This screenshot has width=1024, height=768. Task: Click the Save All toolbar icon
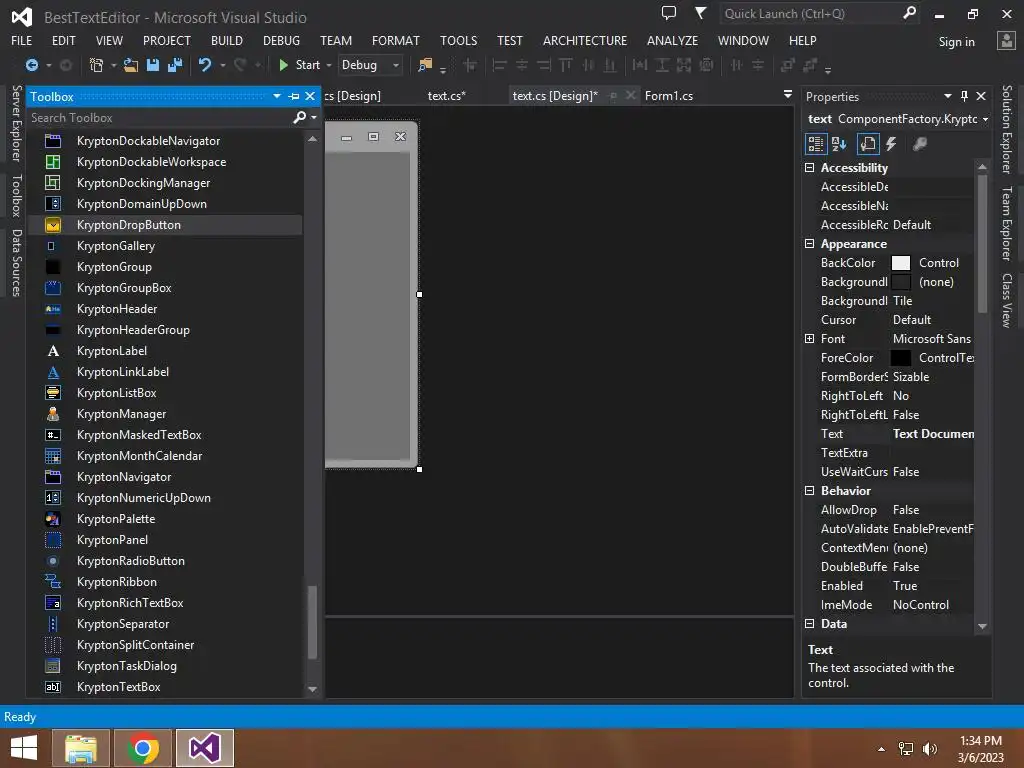click(x=175, y=65)
